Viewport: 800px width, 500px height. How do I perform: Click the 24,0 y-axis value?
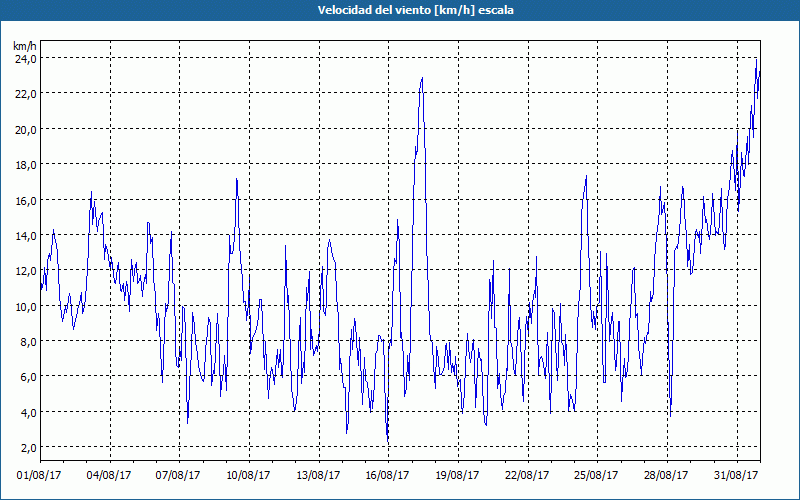tap(25, 59)
